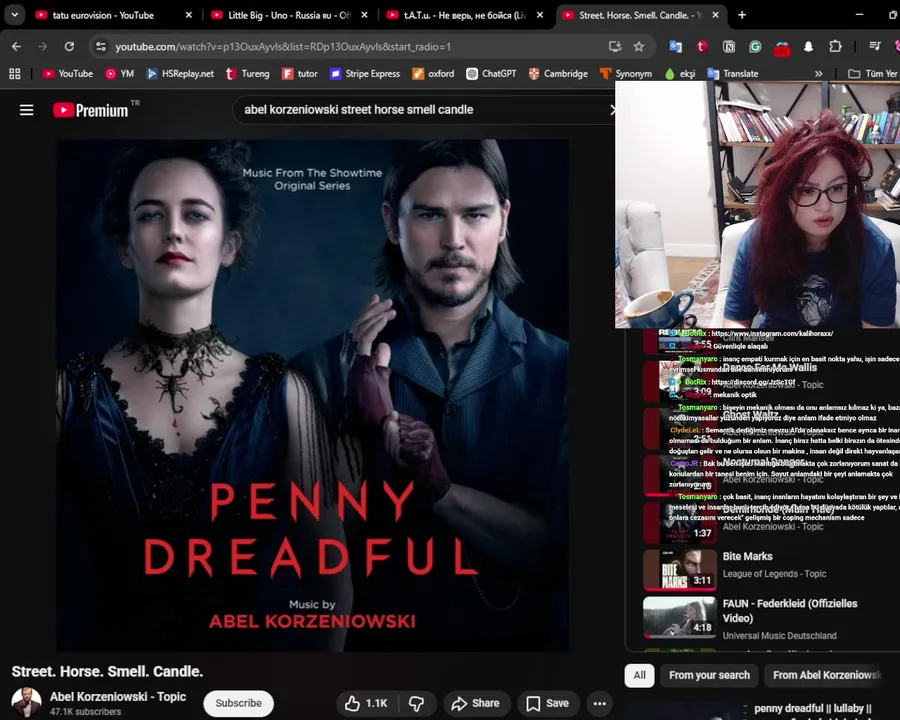Open the oxford bookmark
This screenshot has width=900, height=720.
pyautogui.click(x=433, y=73)
